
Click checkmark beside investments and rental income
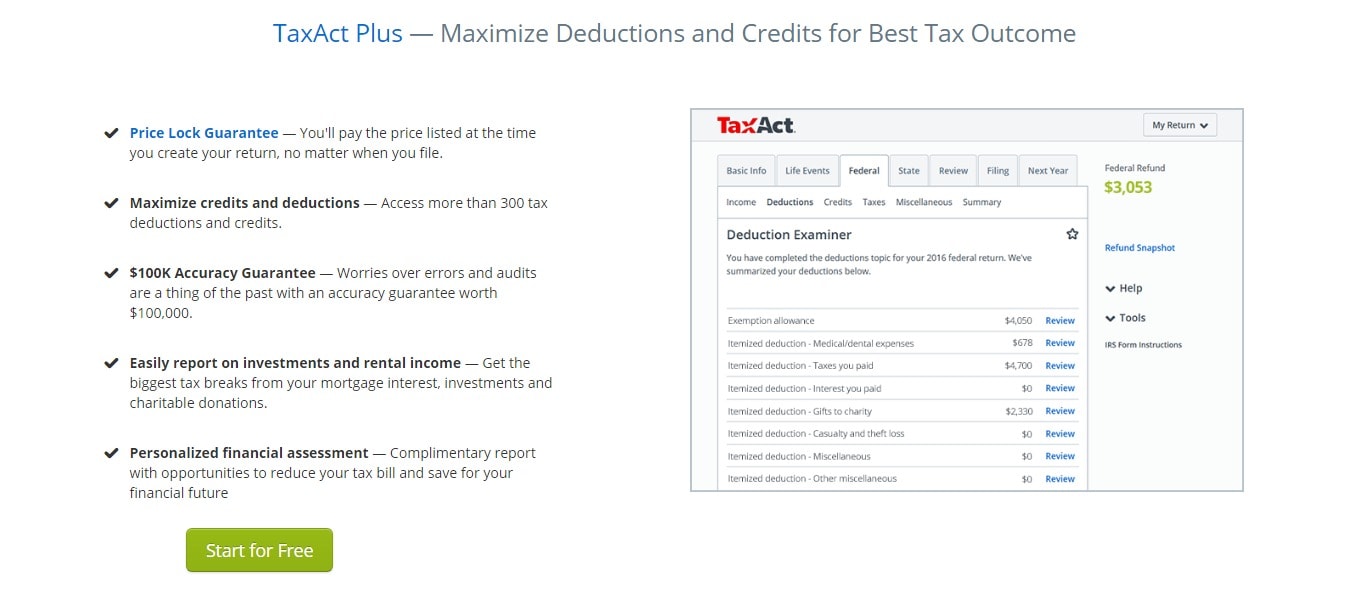point(111,363)
